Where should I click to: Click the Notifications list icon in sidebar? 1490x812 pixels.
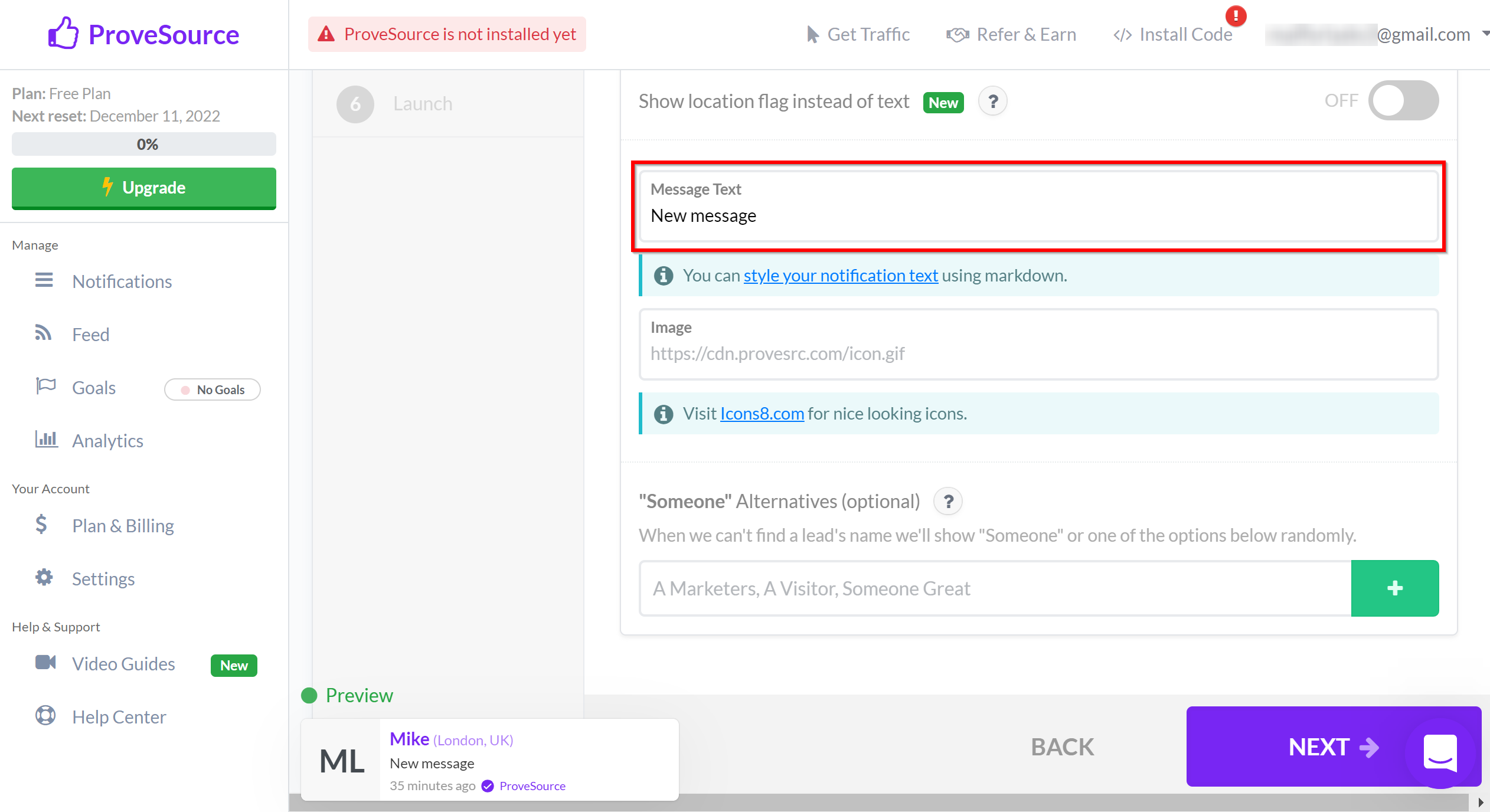pos(44,280)
